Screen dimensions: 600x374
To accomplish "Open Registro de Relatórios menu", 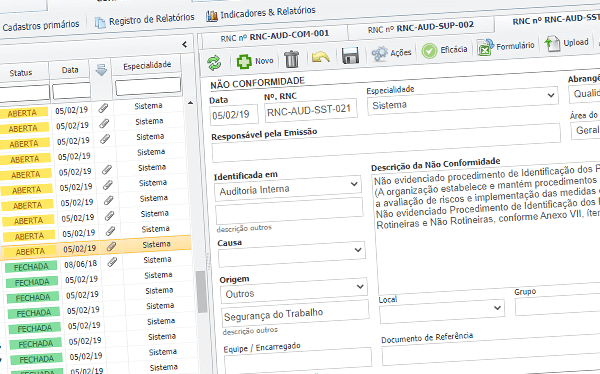I will point(145,20).
